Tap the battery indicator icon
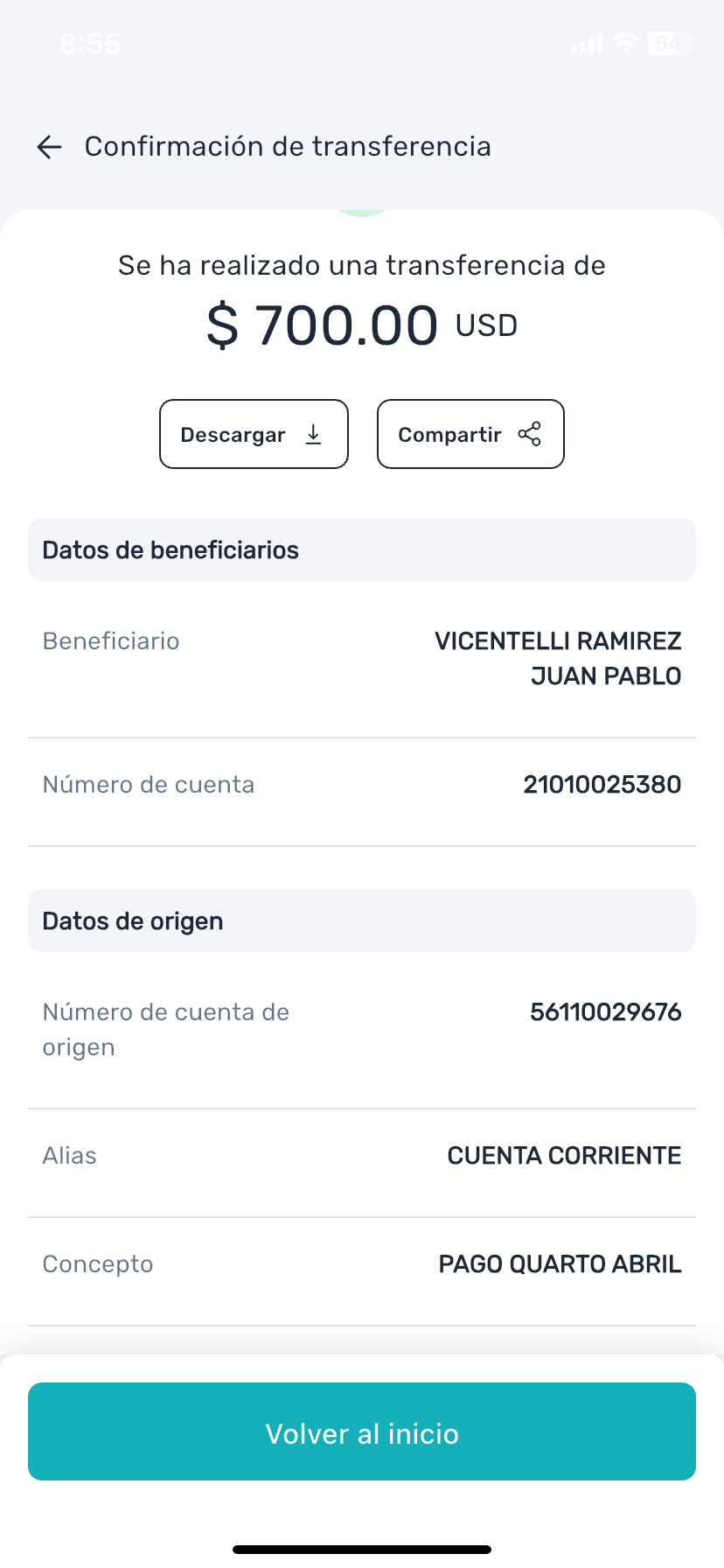The width and height of the screenshot is (724, 1568). (670, 43)
